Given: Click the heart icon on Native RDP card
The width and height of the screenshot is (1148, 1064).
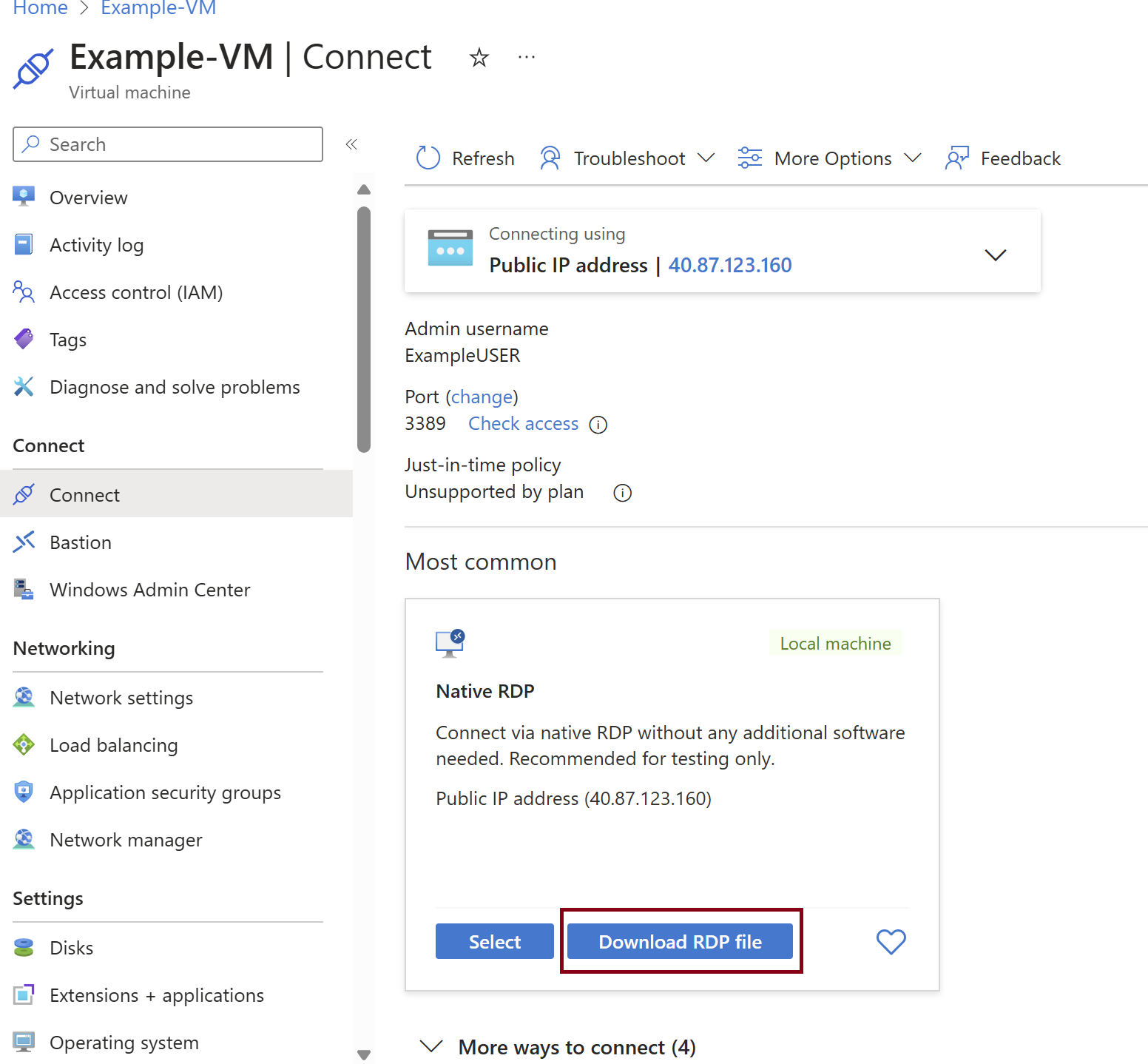Looking at the screenshot, I should pos(891,941).
